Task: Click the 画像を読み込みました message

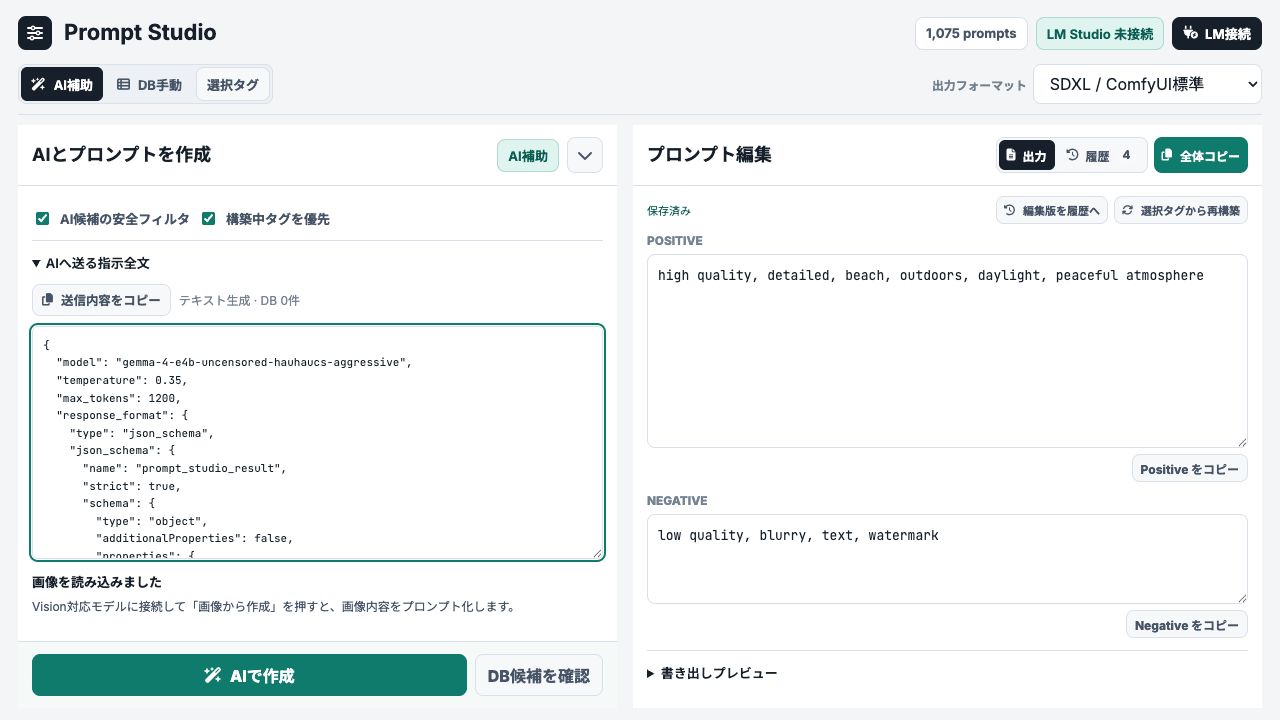Action: pos(97,582)
